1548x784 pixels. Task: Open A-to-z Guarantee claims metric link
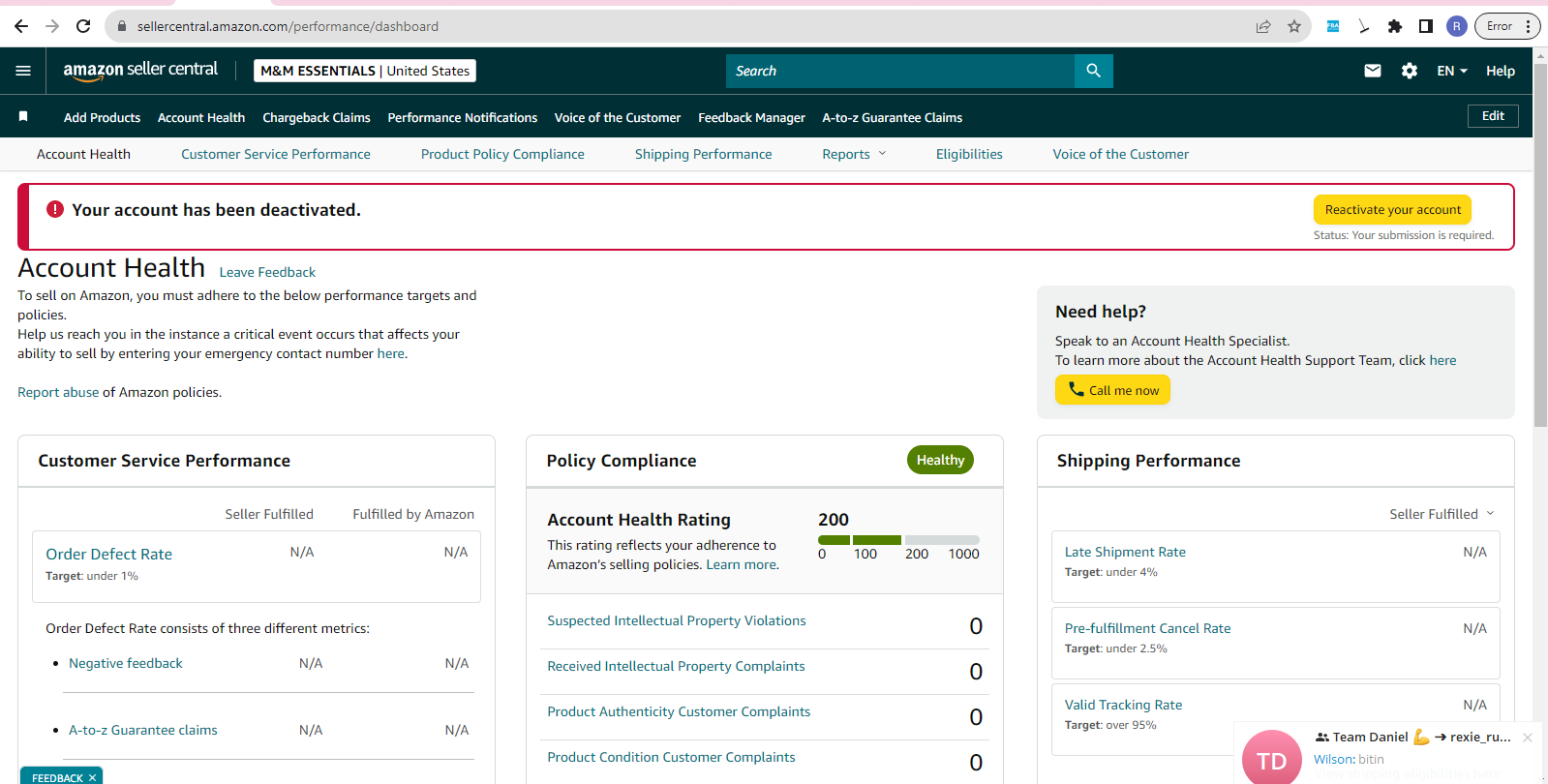pyautogui.click(x=143, y=730)
